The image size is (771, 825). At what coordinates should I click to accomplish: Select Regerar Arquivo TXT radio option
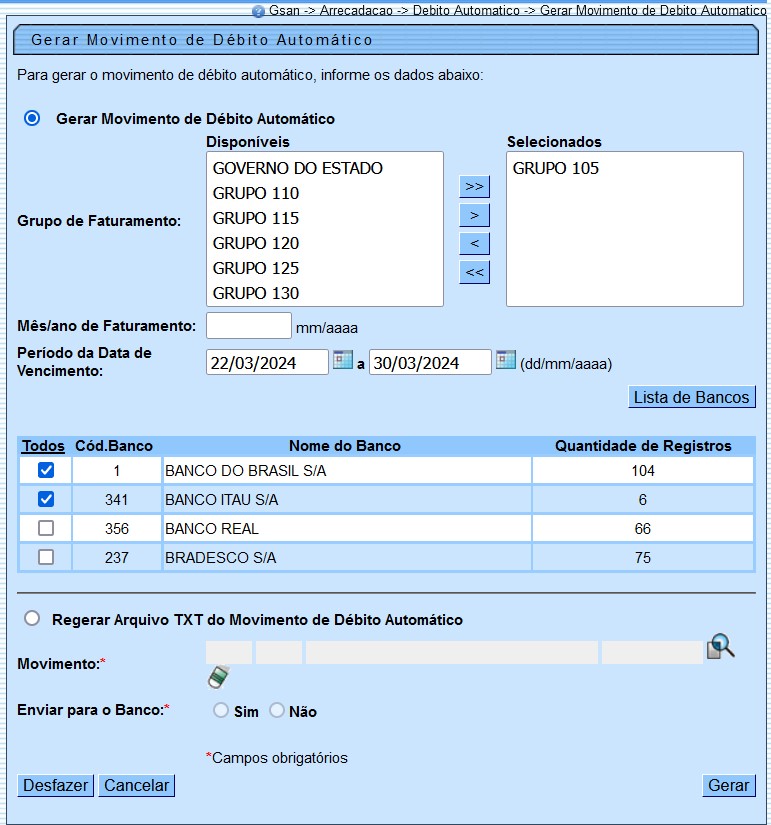(32, 619)
